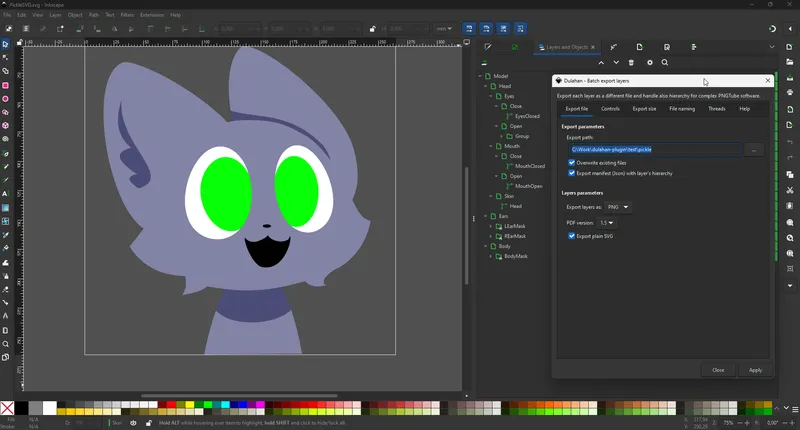
Task: Click the Print icon in commands bar
Action: click(790, 92)
